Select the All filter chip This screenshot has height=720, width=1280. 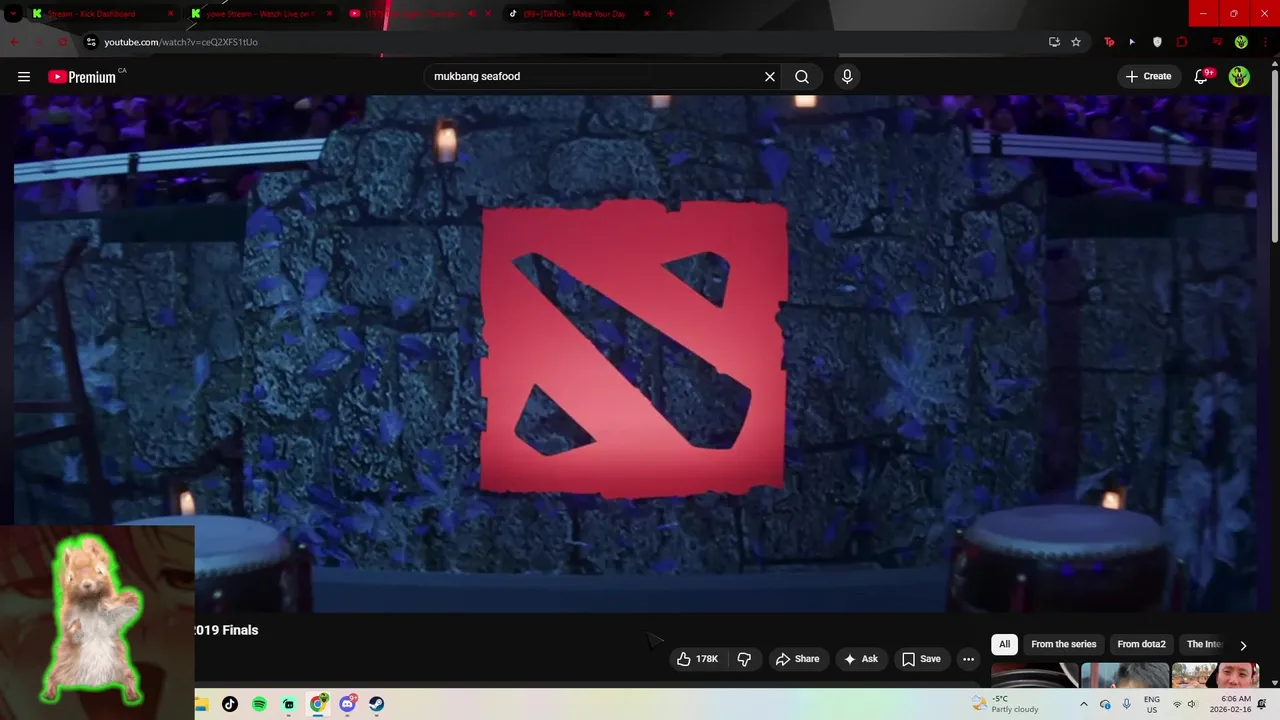tap(1004, 645)
